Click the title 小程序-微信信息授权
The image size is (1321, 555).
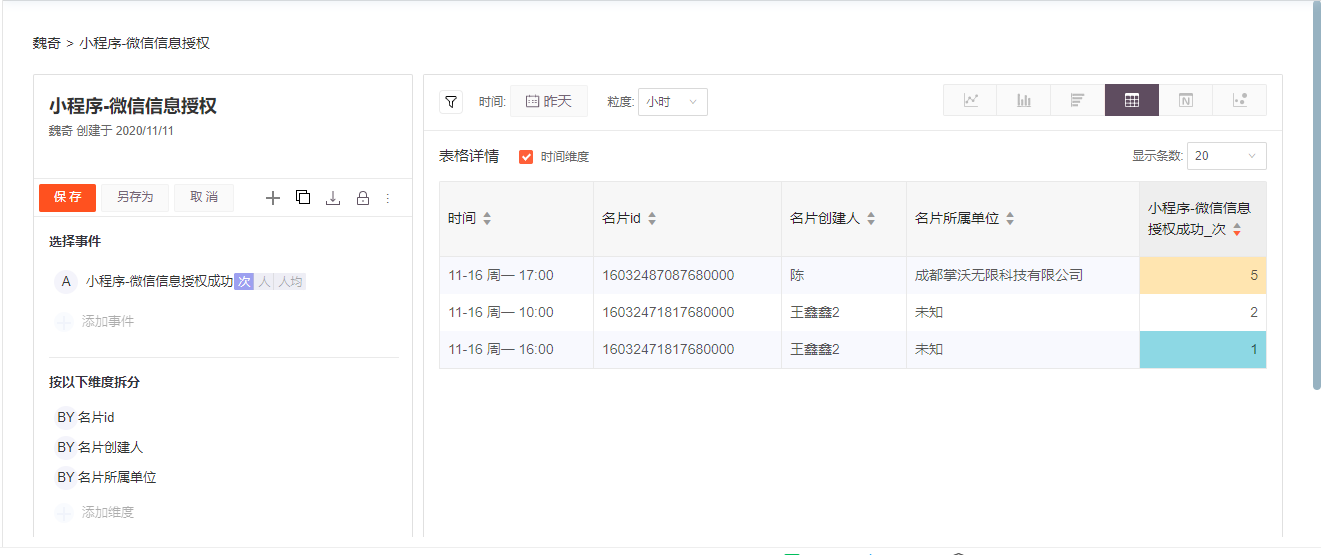pos(133,106)
